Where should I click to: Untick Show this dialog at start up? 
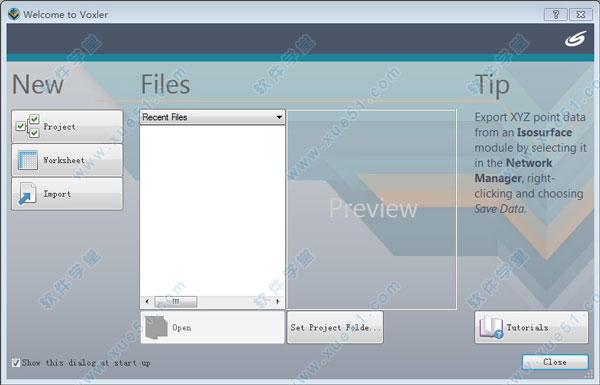(x=16, y=362)
